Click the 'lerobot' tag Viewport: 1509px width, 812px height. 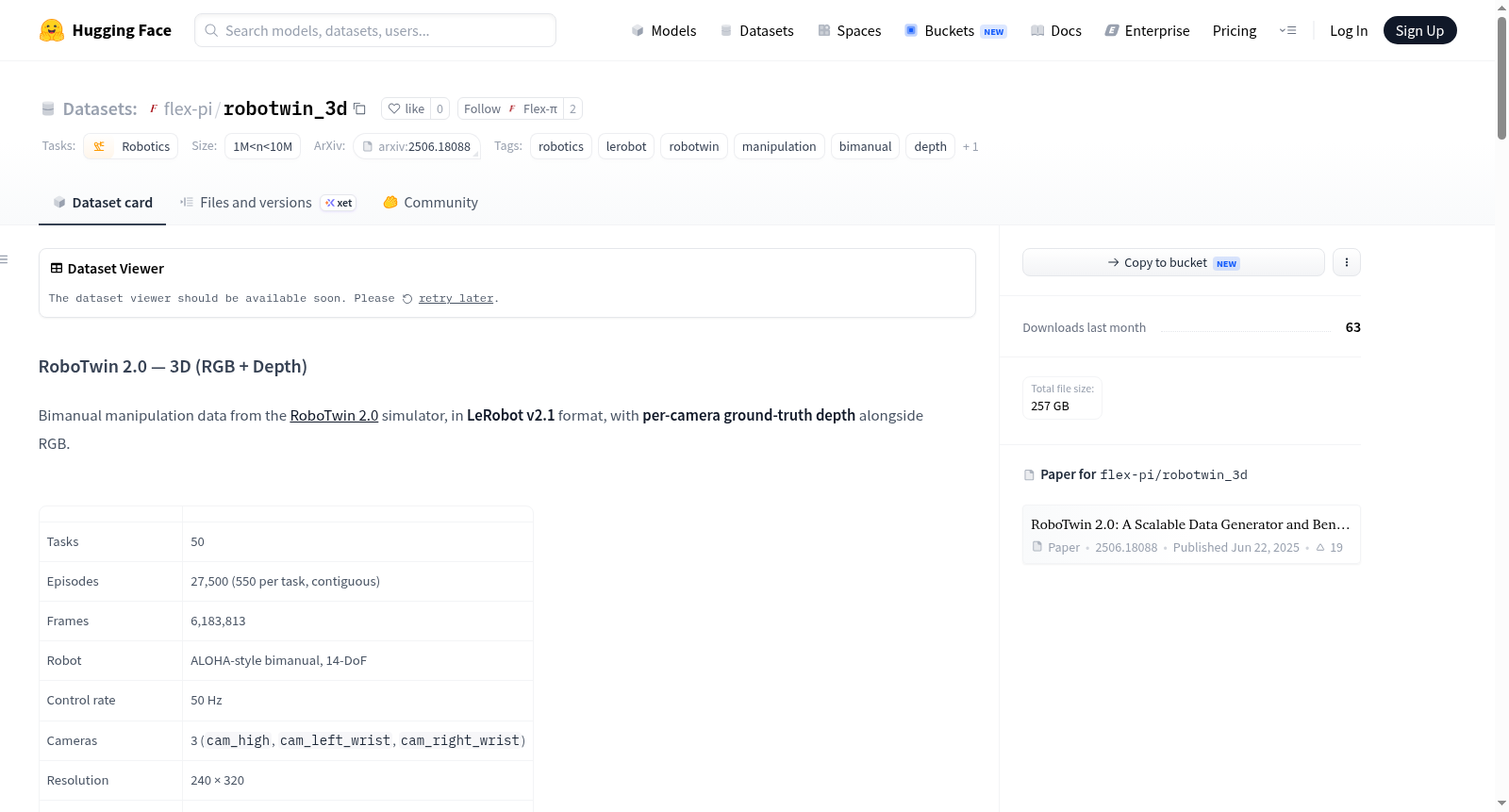(626, 146)
